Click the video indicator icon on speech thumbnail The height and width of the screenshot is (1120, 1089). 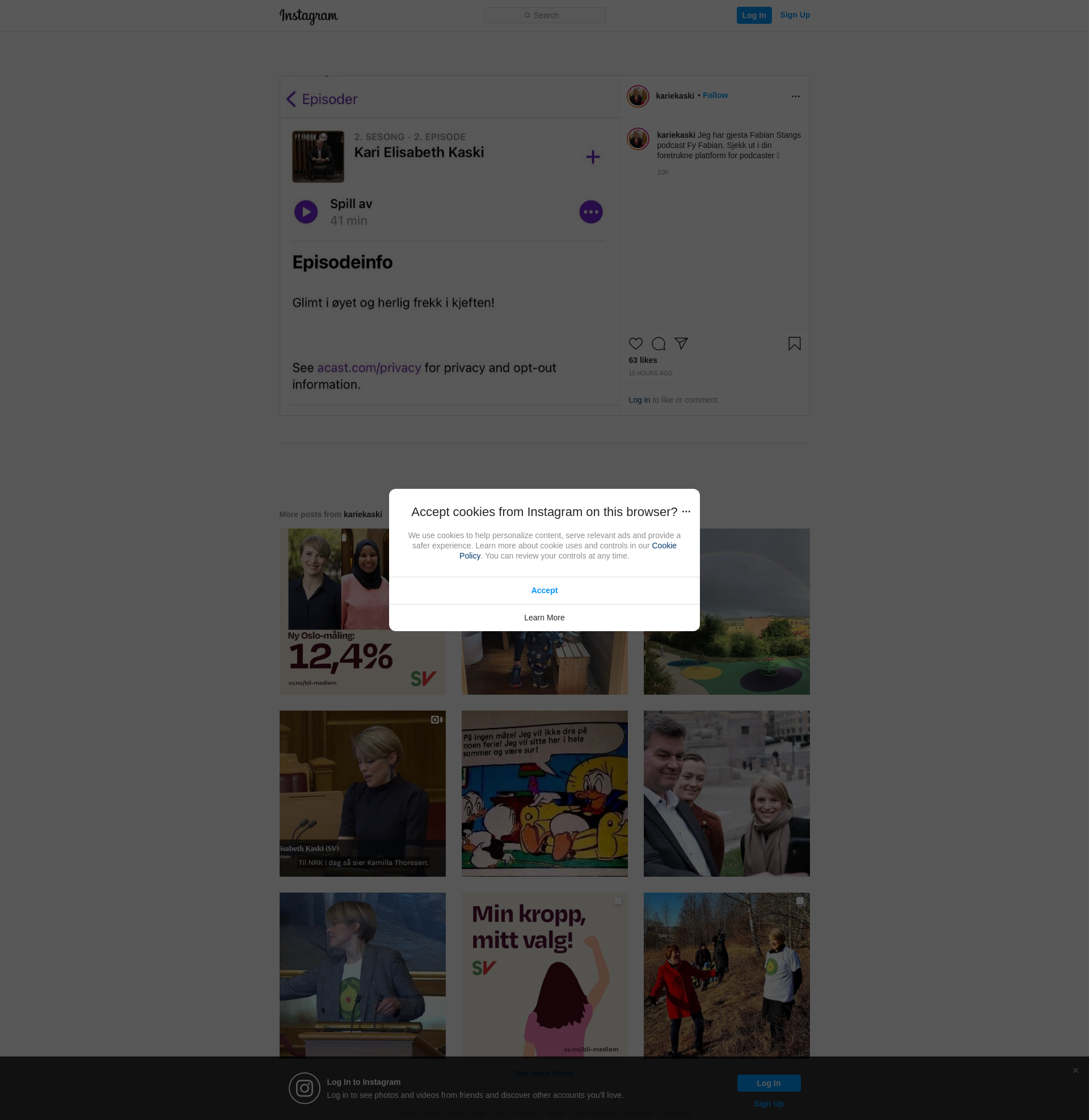click(x=436, y=720)
